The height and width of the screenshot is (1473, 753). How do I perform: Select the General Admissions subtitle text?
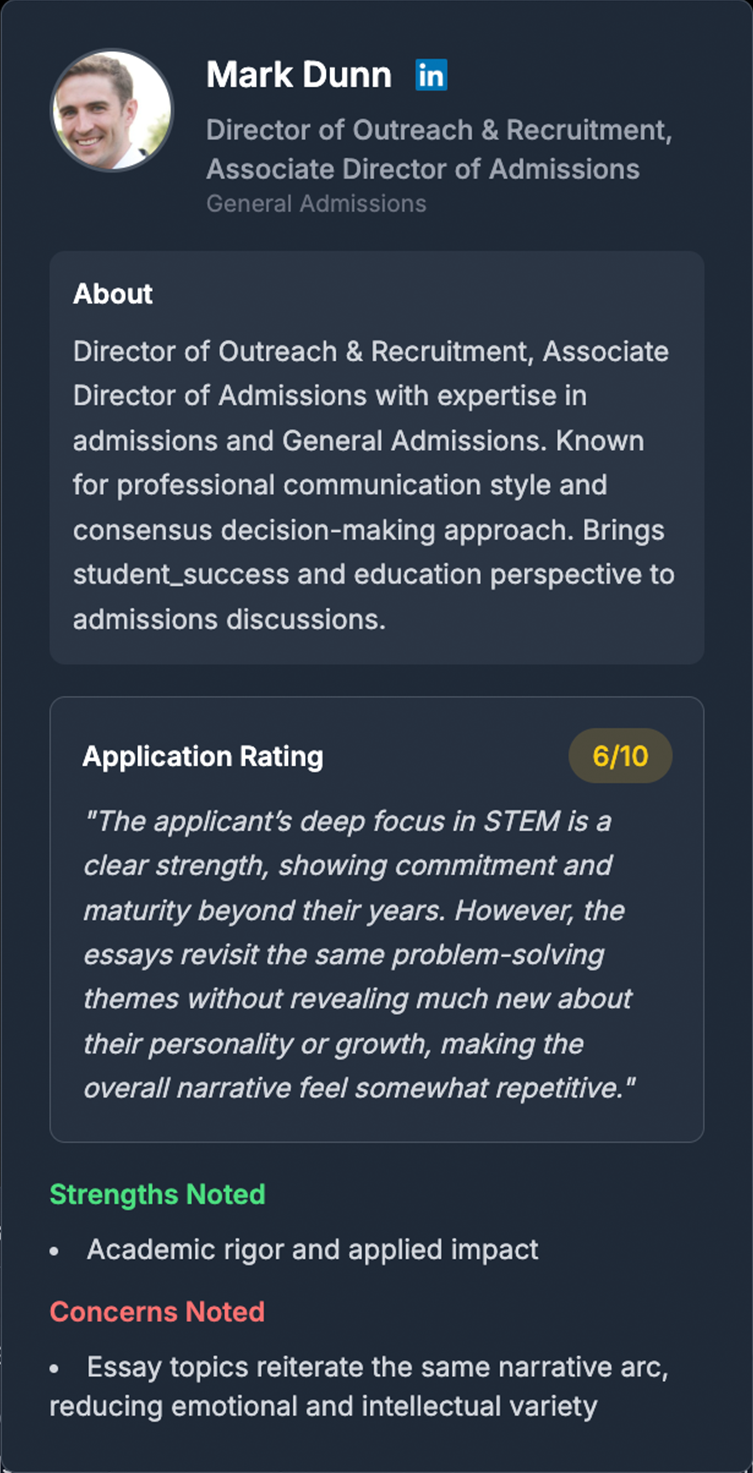317,203
